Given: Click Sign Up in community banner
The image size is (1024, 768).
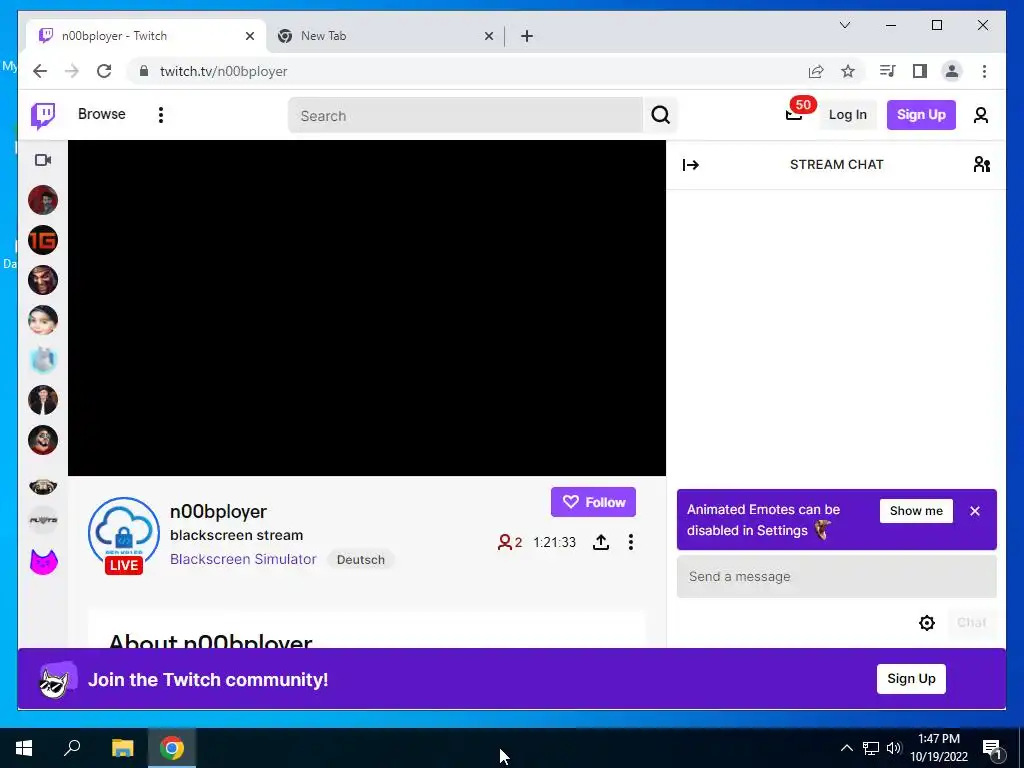Looking at the screenshot, I should 910,679.
